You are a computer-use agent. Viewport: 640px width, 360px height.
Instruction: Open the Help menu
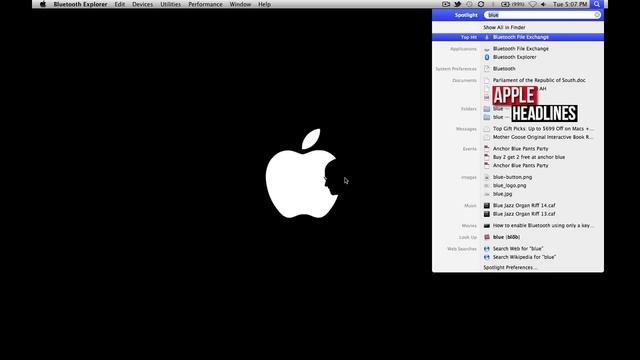click(x=264, y=4)
